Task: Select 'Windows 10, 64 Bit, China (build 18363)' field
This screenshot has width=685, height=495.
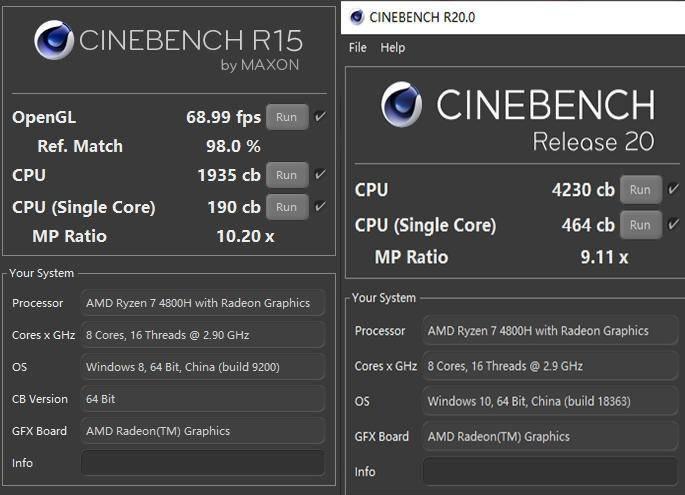Action: (550, 401)
